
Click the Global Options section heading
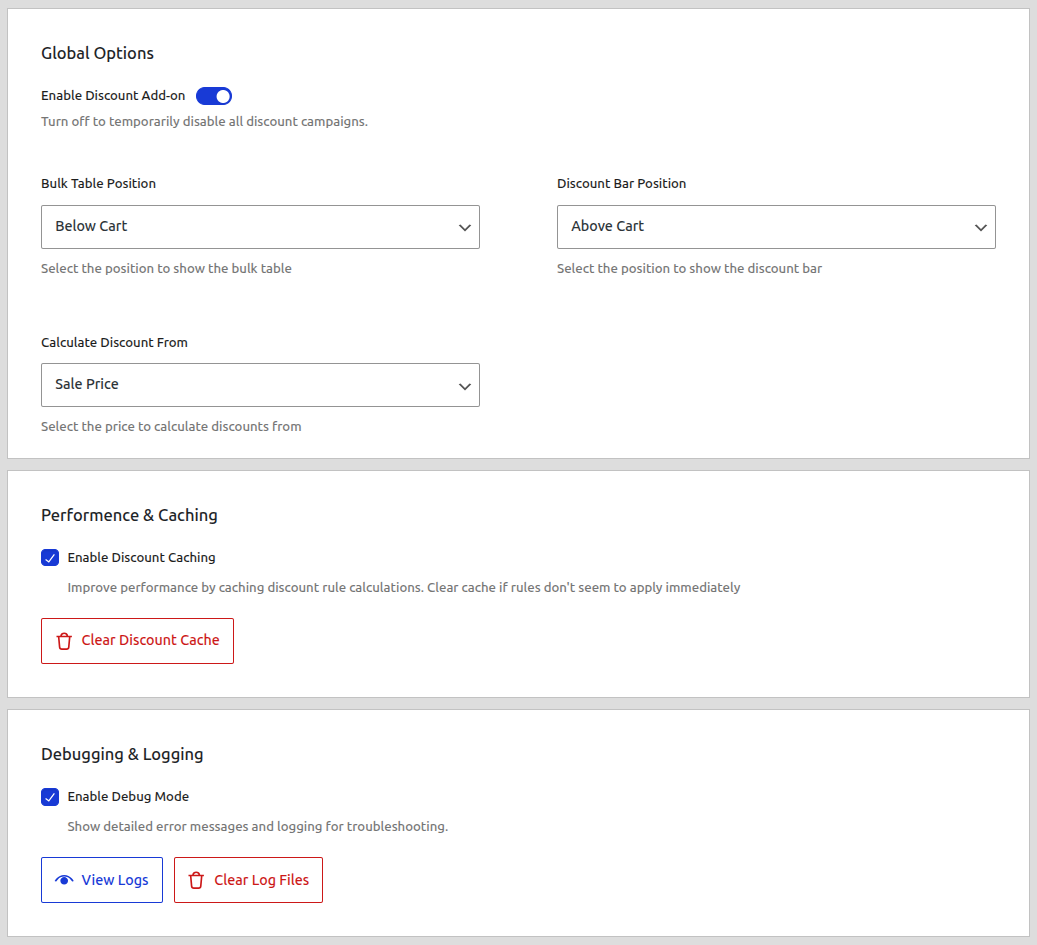pyautogui.click(x=97, y=53)
